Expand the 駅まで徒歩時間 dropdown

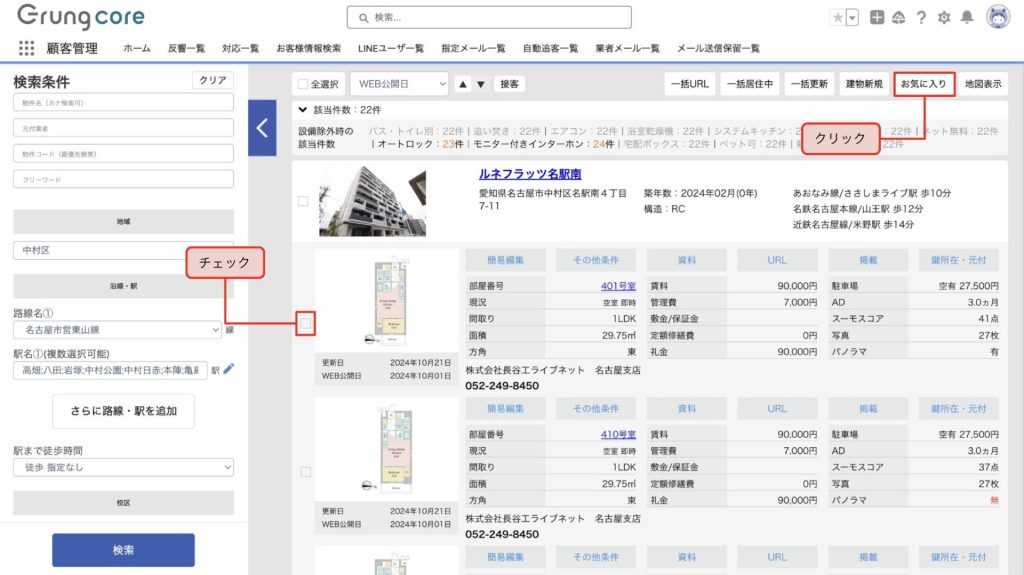click(123, 467)
